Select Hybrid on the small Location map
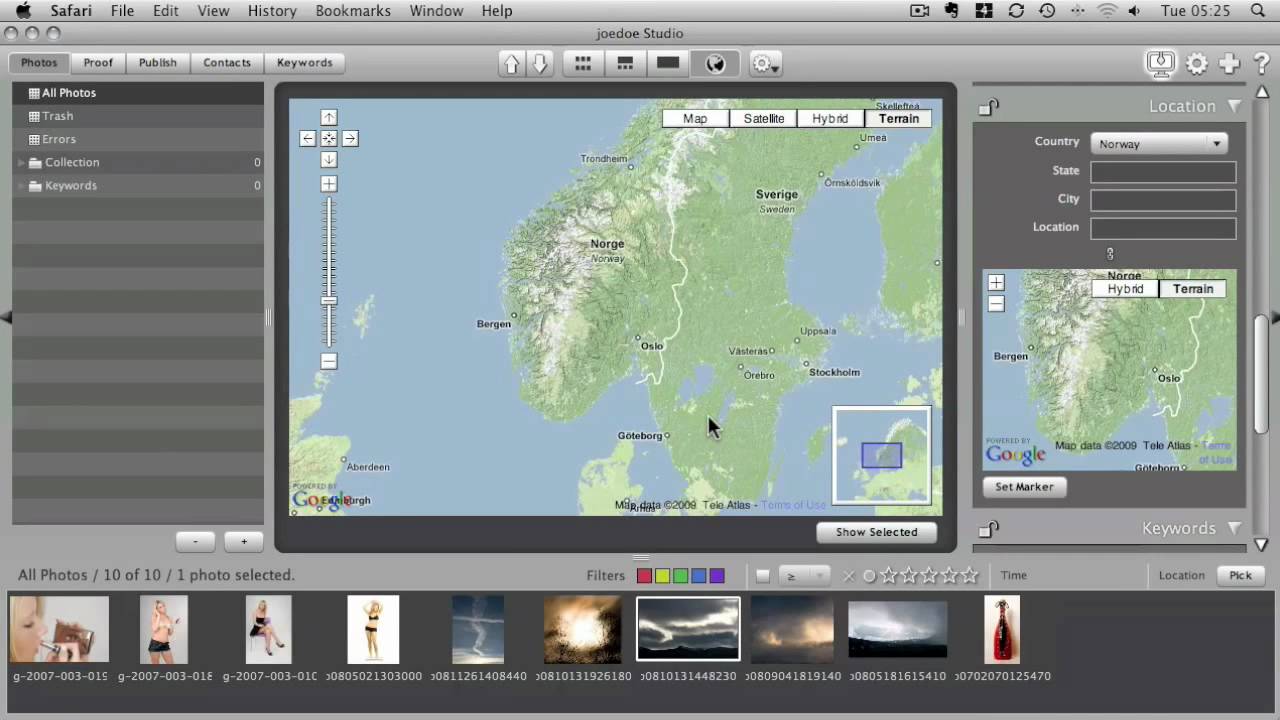This screenshot has height=720, width=1280. (1125, 289)
